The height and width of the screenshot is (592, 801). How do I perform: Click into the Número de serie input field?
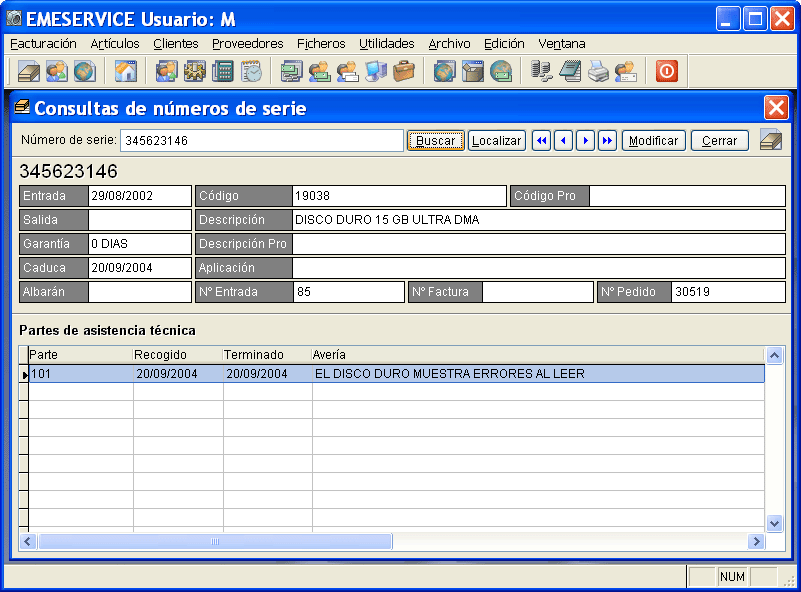[x=262, y=140]
